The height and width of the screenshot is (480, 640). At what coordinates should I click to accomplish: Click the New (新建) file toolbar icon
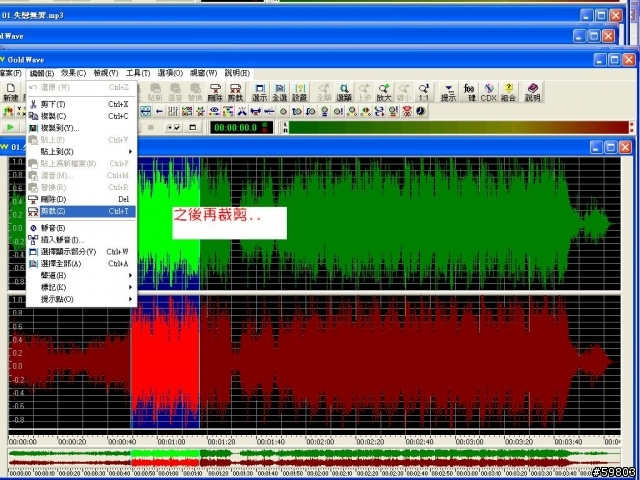point(10,92)
